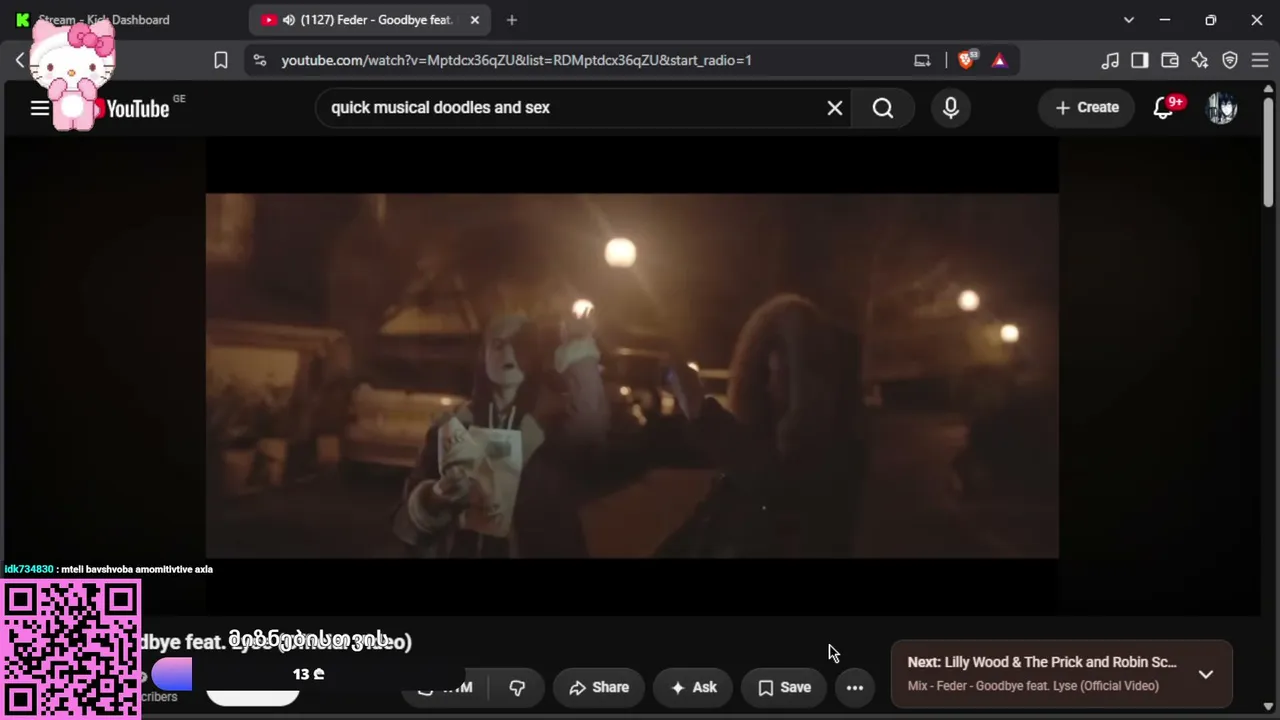Click chat username idk734830
Image resolution: width=1280 pixels, height=720 pixels.
pos(29,569)
